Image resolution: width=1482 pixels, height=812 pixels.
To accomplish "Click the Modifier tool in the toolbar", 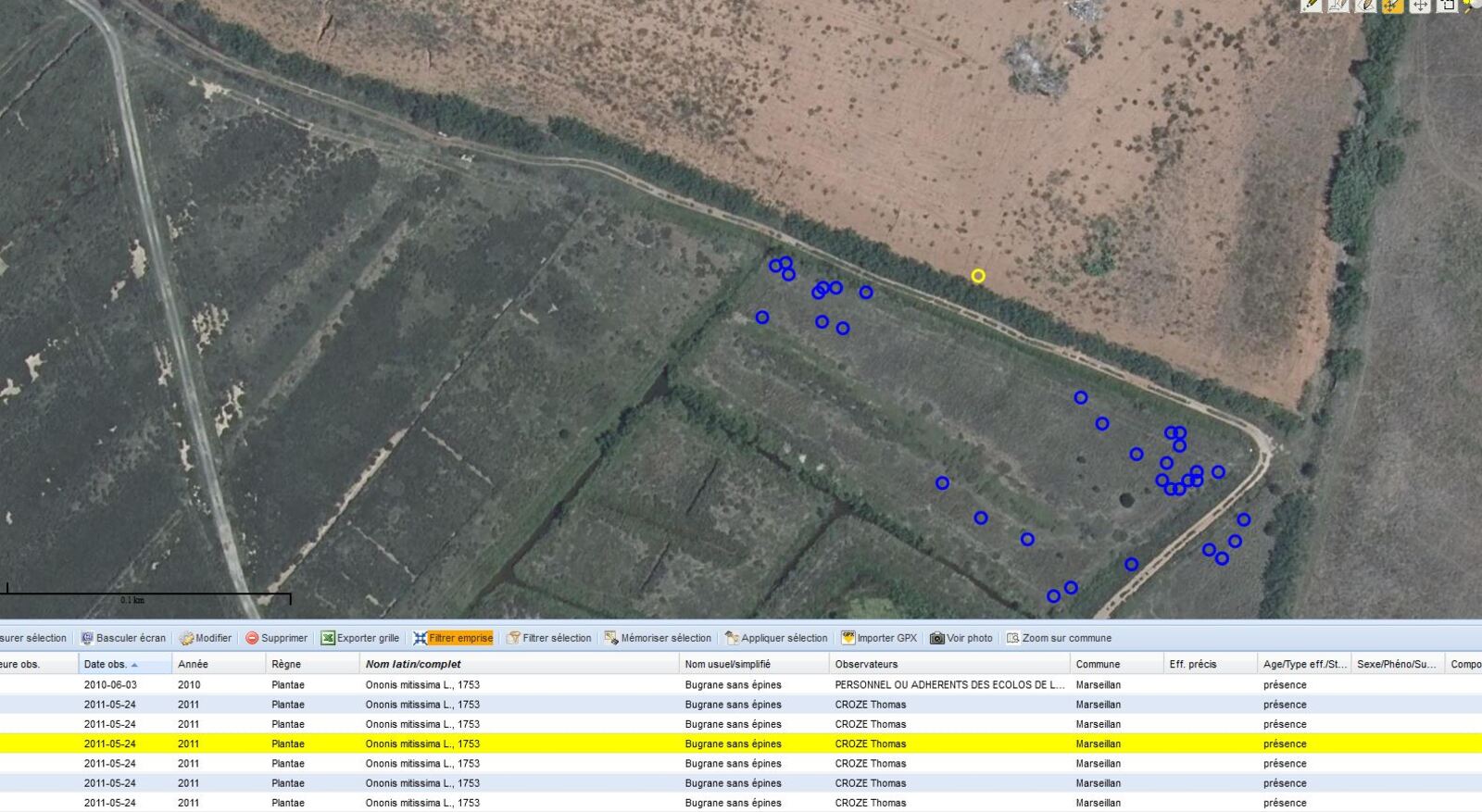I will tap(206, 638).
